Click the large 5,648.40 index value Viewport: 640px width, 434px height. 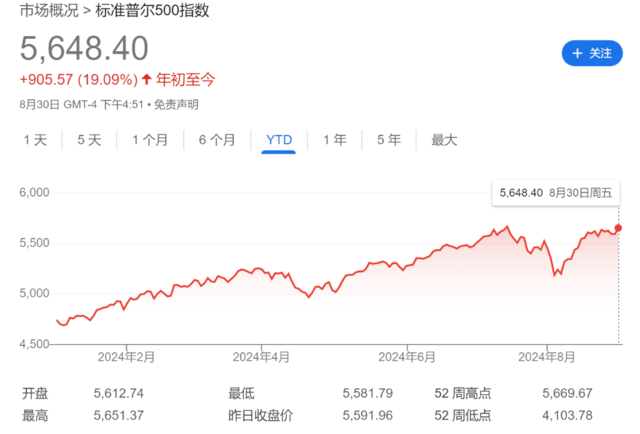point(84,49)
